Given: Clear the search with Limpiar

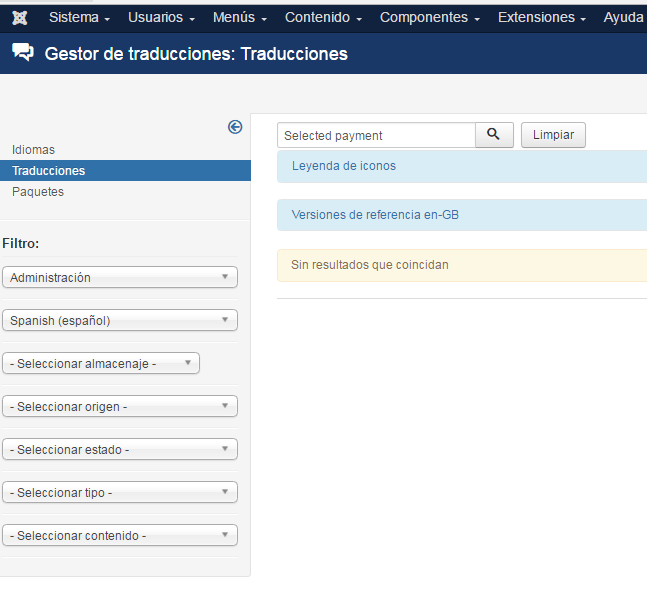Looking at the screenshot, I should coord(553,135).
